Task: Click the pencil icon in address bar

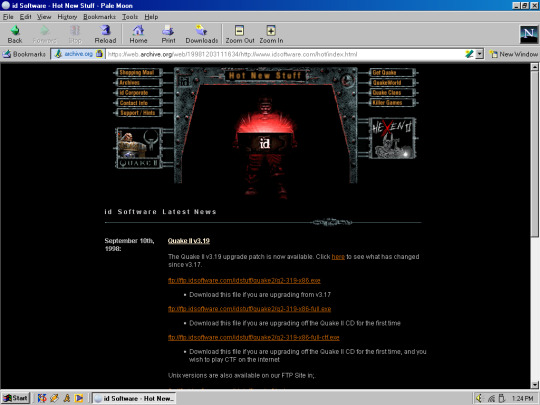Action: point(469,54)
